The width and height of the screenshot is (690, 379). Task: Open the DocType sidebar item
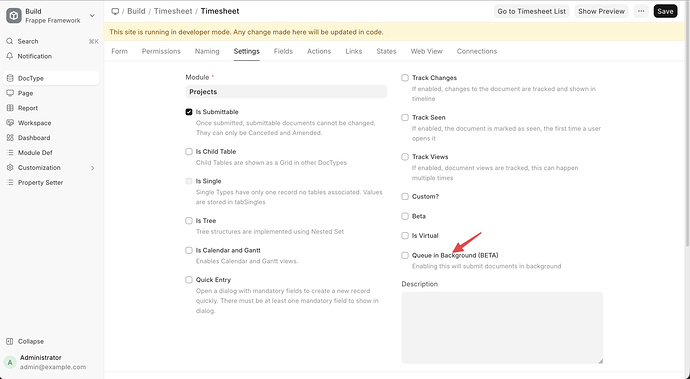point(51,78)
